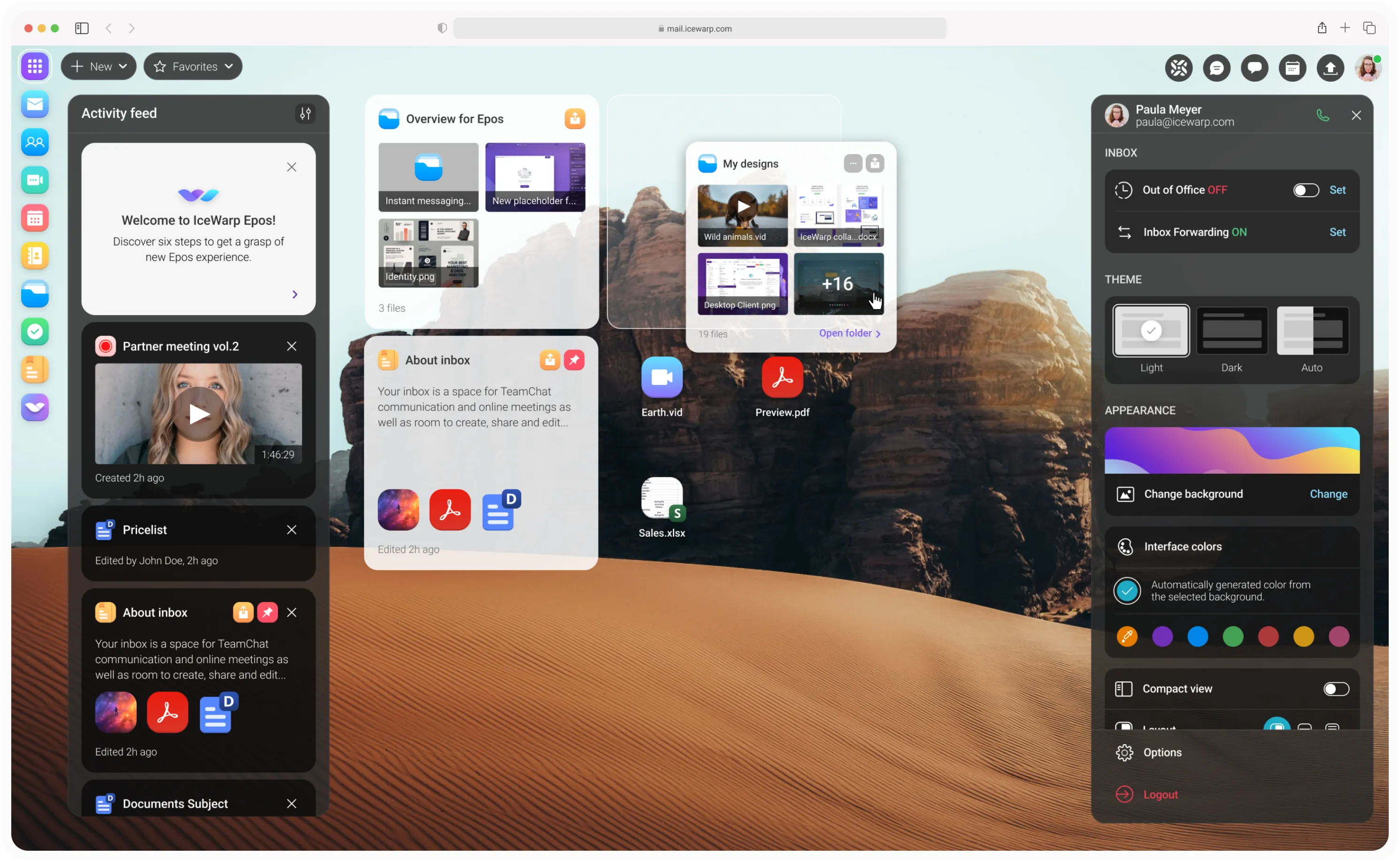1400x862 pixels.
Task: Open the Favorites dropdown
Action: coord(192,67)
